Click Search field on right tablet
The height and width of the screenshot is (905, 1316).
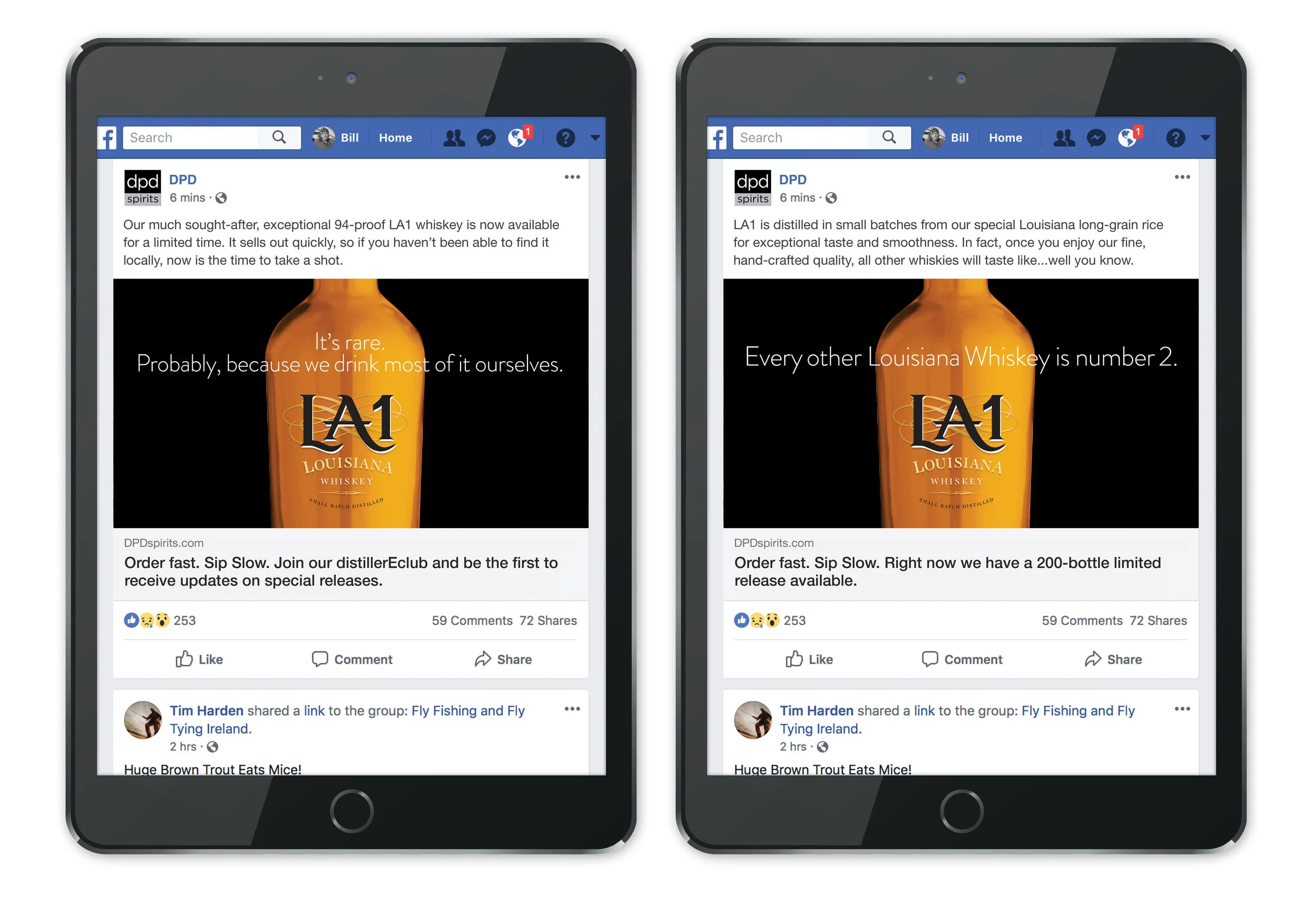(x=800, y=138)
